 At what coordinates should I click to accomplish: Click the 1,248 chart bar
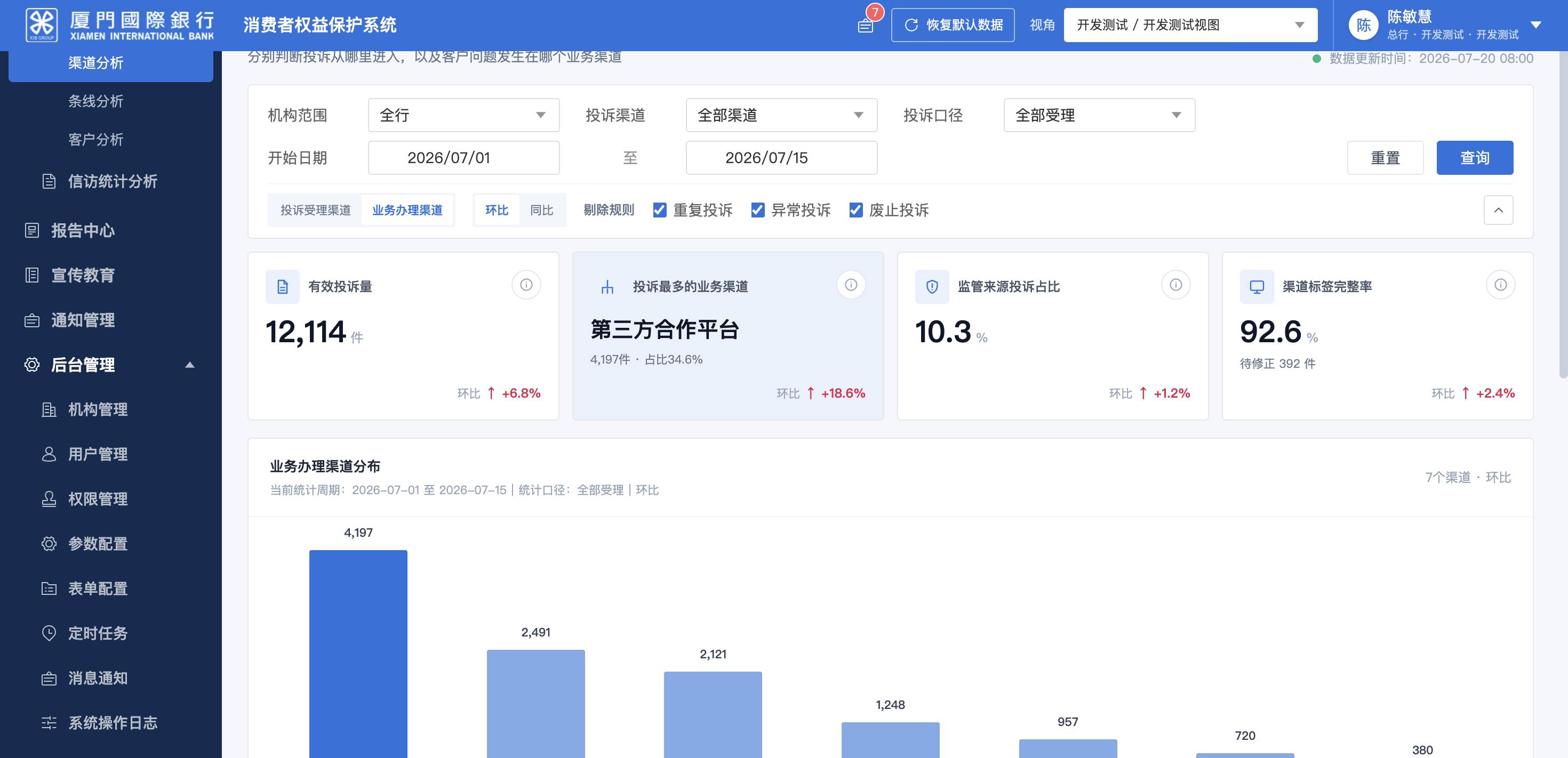pyautogui.click(x=891, y=740)
